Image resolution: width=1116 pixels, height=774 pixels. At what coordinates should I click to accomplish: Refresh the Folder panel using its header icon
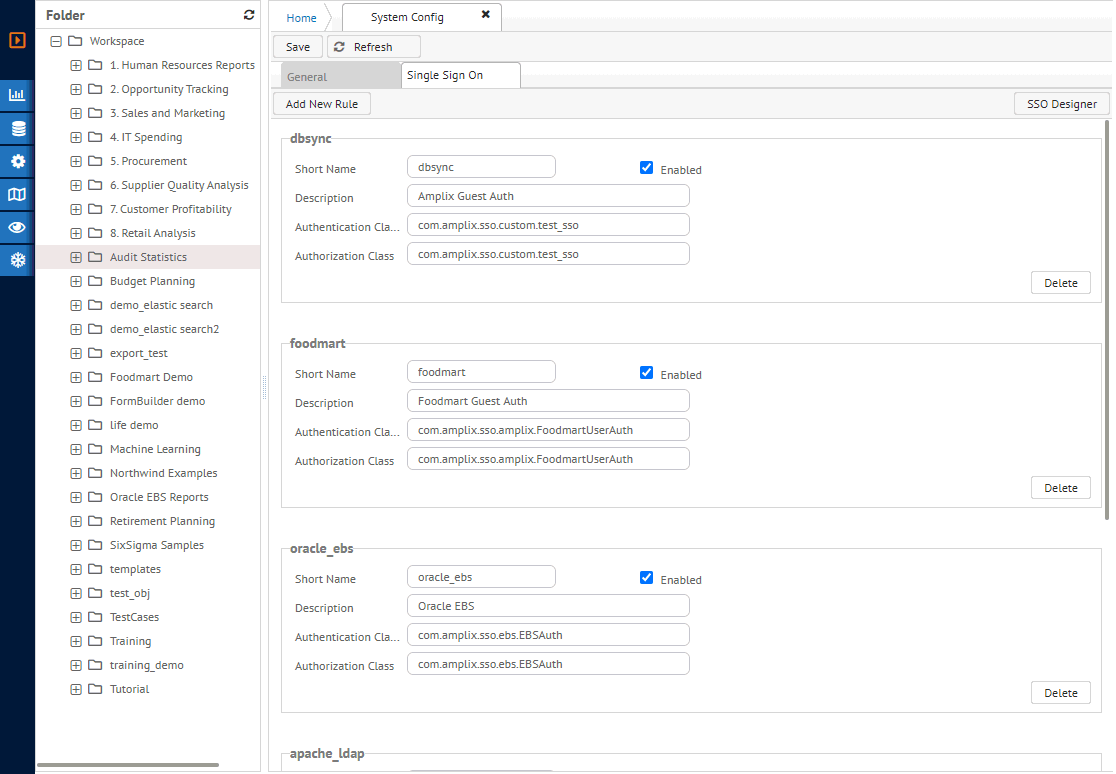click(x=249, y=15)
